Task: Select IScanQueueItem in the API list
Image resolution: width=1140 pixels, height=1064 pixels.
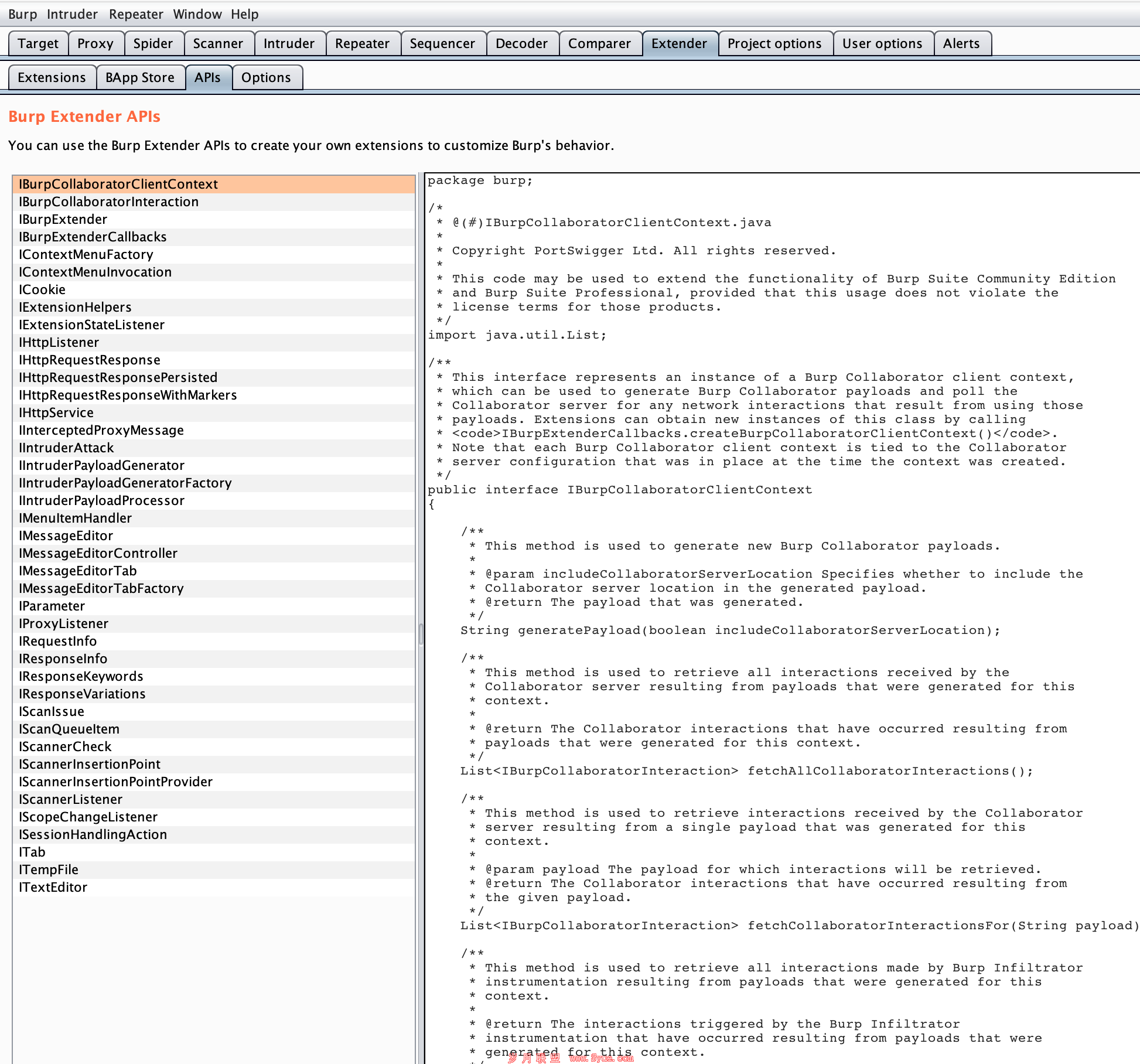Action: [x=214, y=729]
